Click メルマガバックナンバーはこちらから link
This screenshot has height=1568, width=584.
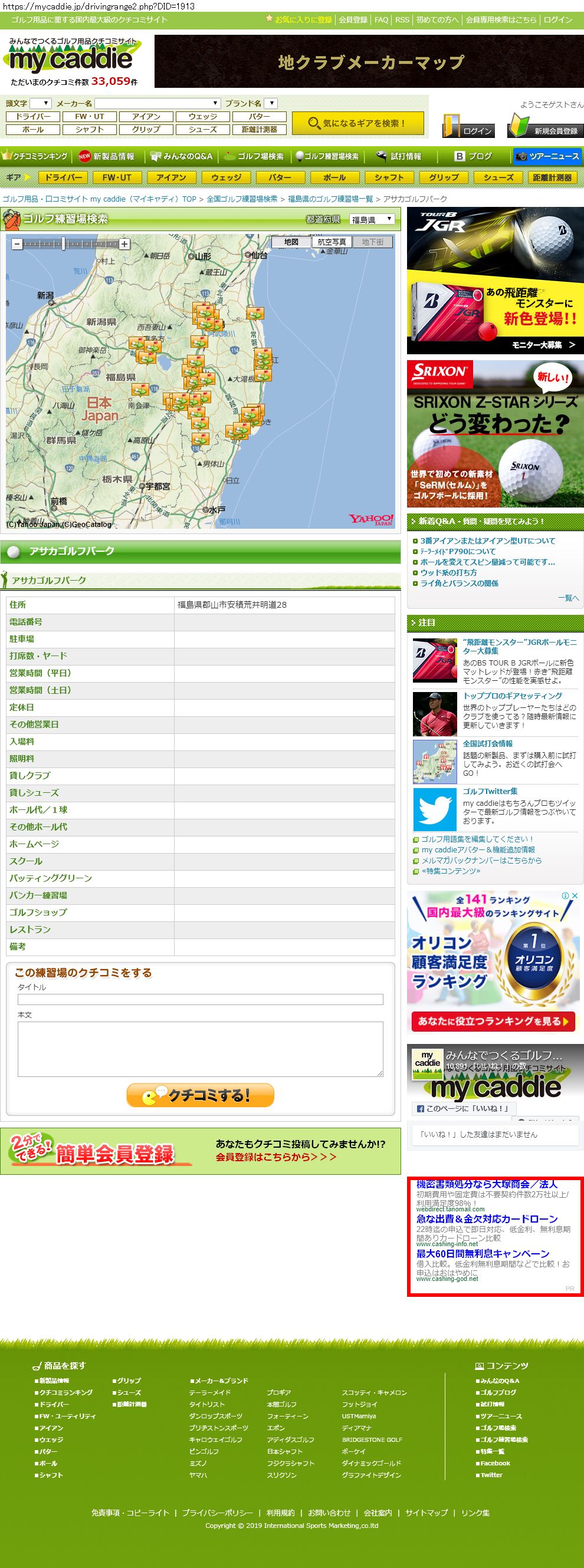pyautogui.click(x=481, y=860)
